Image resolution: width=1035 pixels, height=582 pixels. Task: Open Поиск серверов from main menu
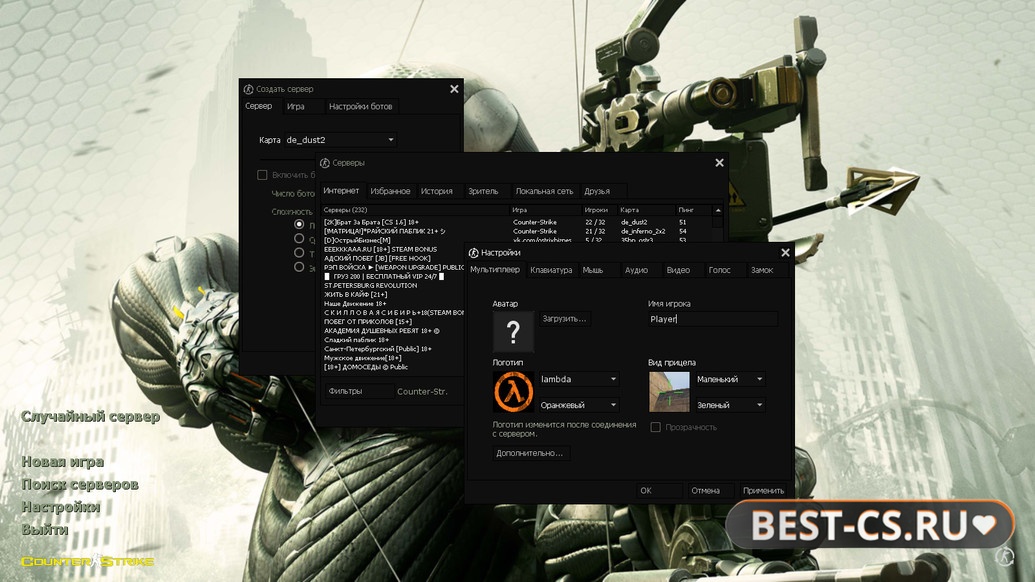tap(80, 484)
